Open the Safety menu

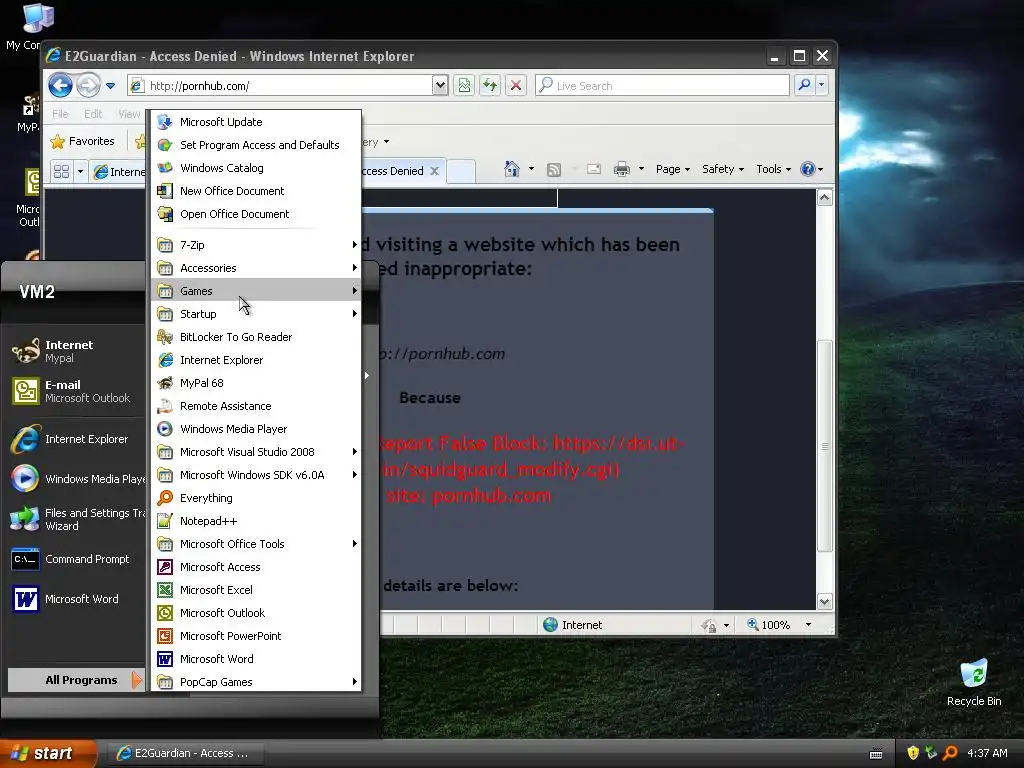coord(723,169)
